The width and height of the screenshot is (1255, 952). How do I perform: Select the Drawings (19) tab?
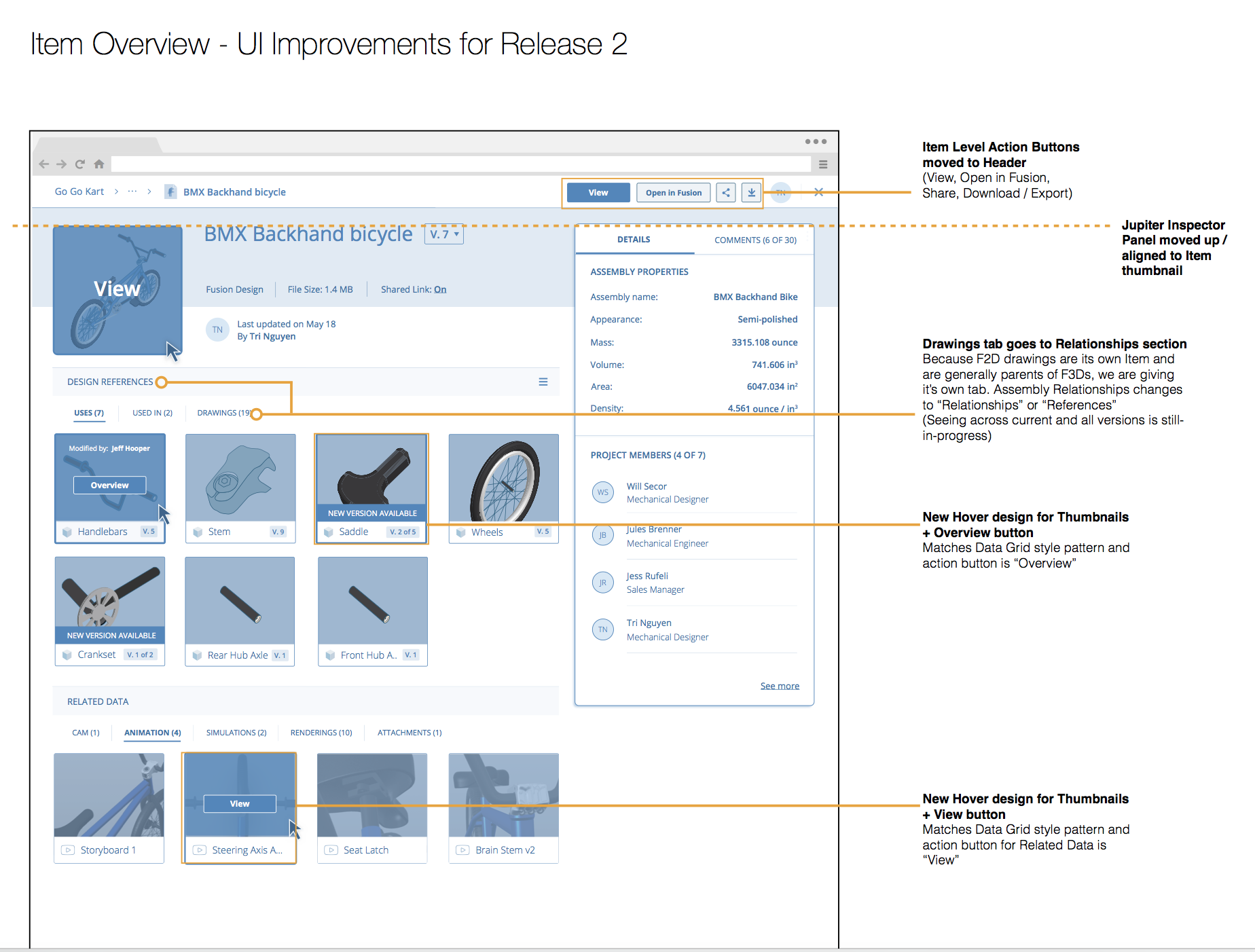224,413
